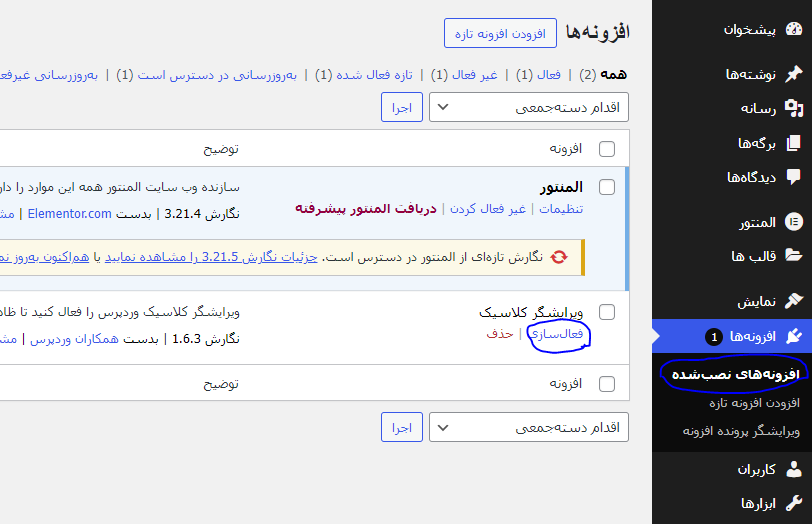
Task: Click the Plugins (افزونه‌ها) plug icon
Action: (794, 337)
